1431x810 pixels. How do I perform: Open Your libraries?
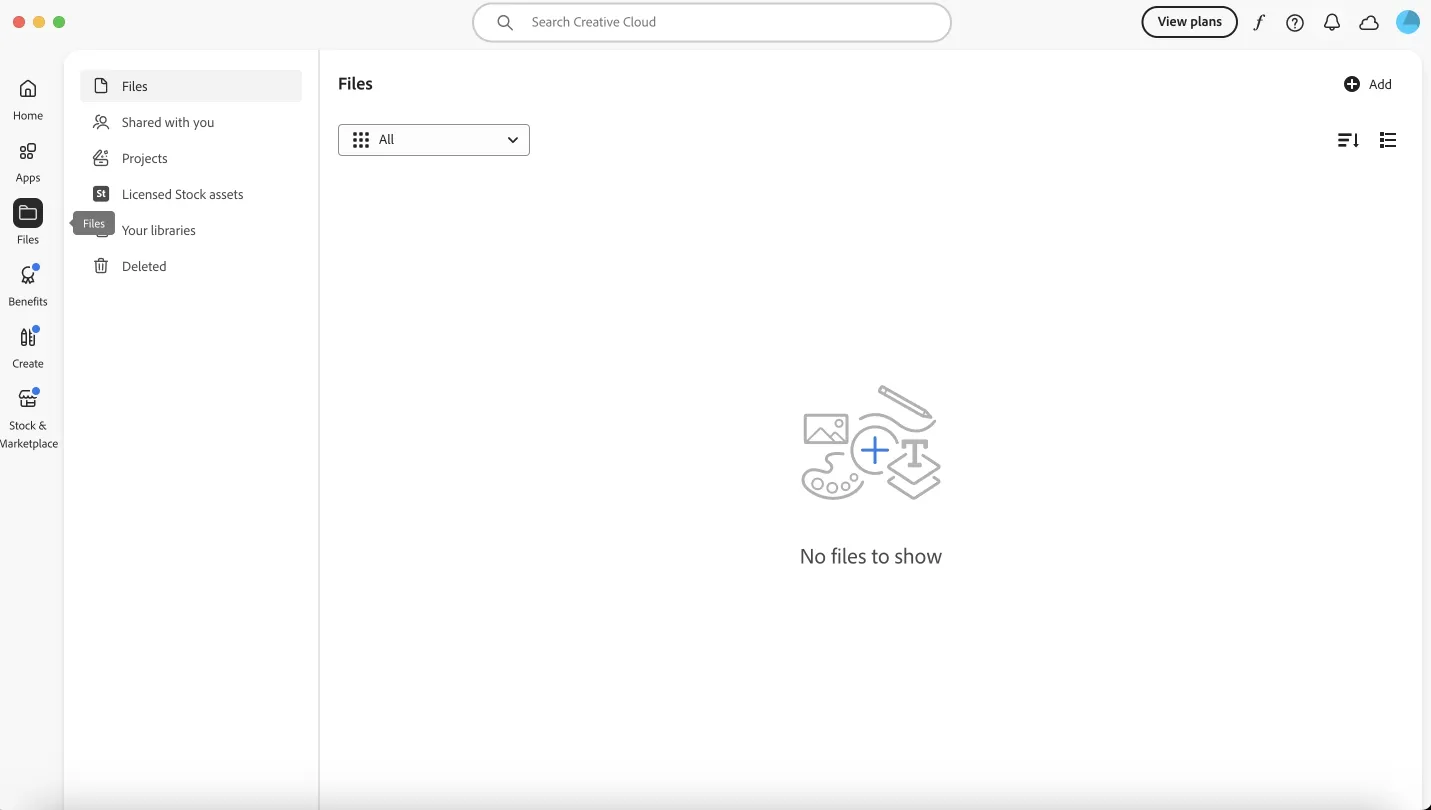point(158,230)
